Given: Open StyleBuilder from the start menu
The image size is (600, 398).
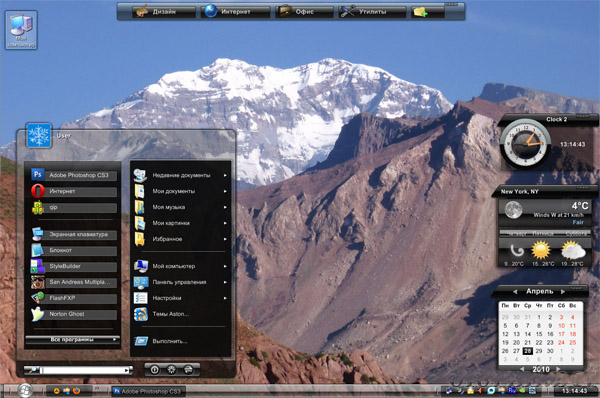Looking at the screenshot, I should point(74,266).
